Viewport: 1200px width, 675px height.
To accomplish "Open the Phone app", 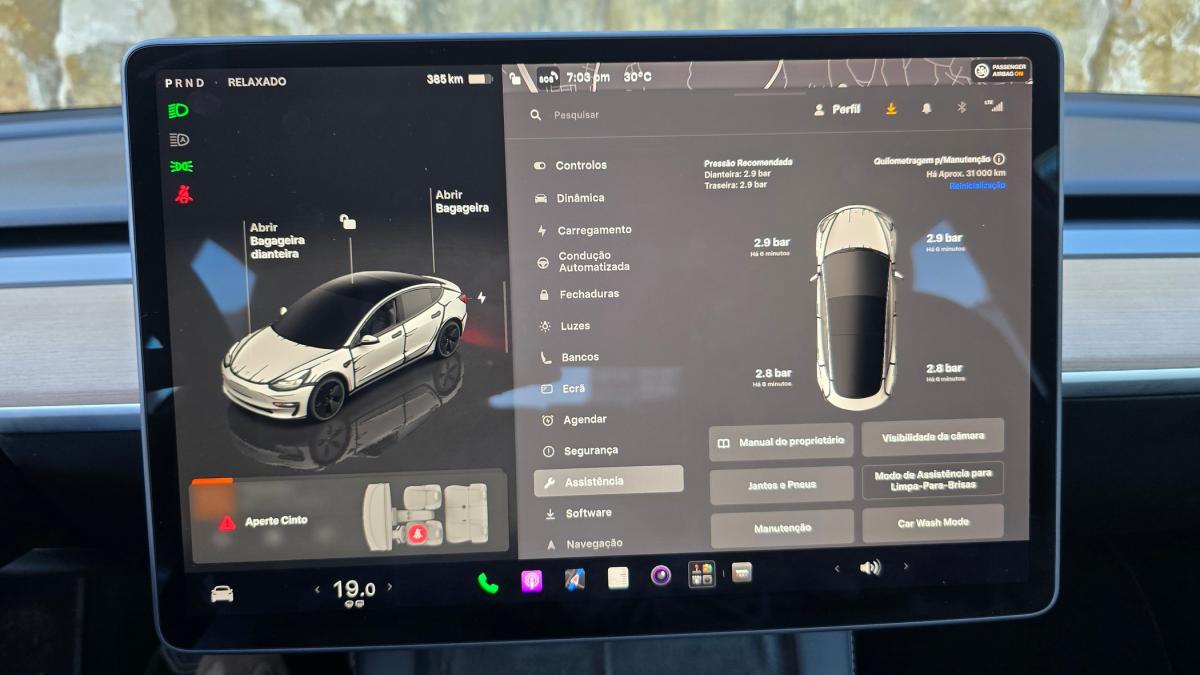I will tap(488, 583).
